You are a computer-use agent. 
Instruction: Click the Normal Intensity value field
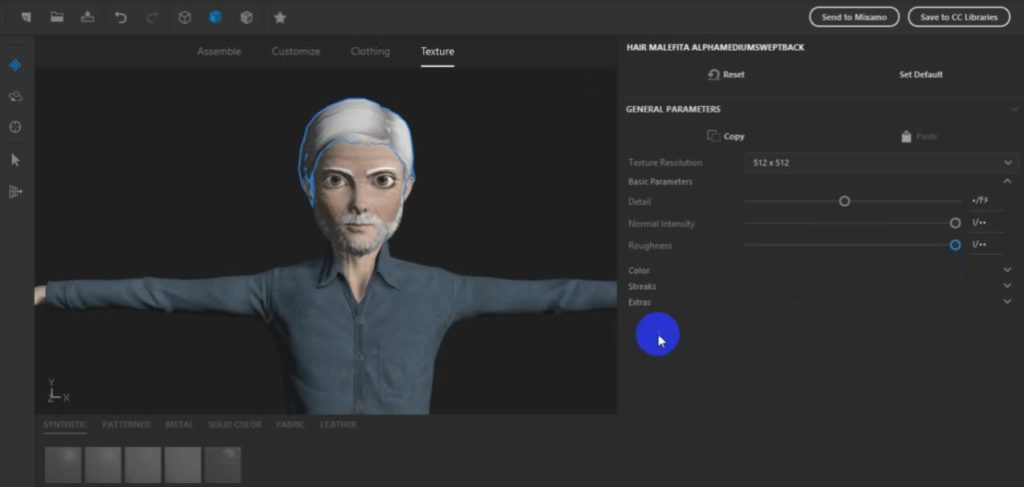(986, 223)
